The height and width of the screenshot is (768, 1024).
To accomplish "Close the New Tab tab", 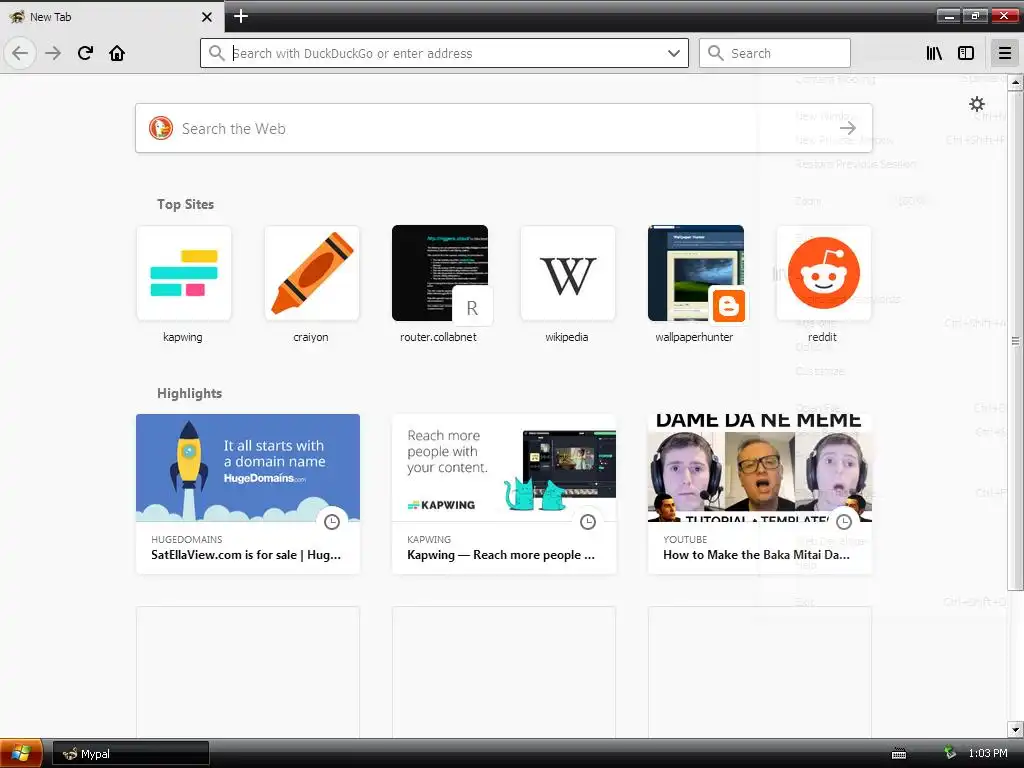I will (x=206, y=17).
